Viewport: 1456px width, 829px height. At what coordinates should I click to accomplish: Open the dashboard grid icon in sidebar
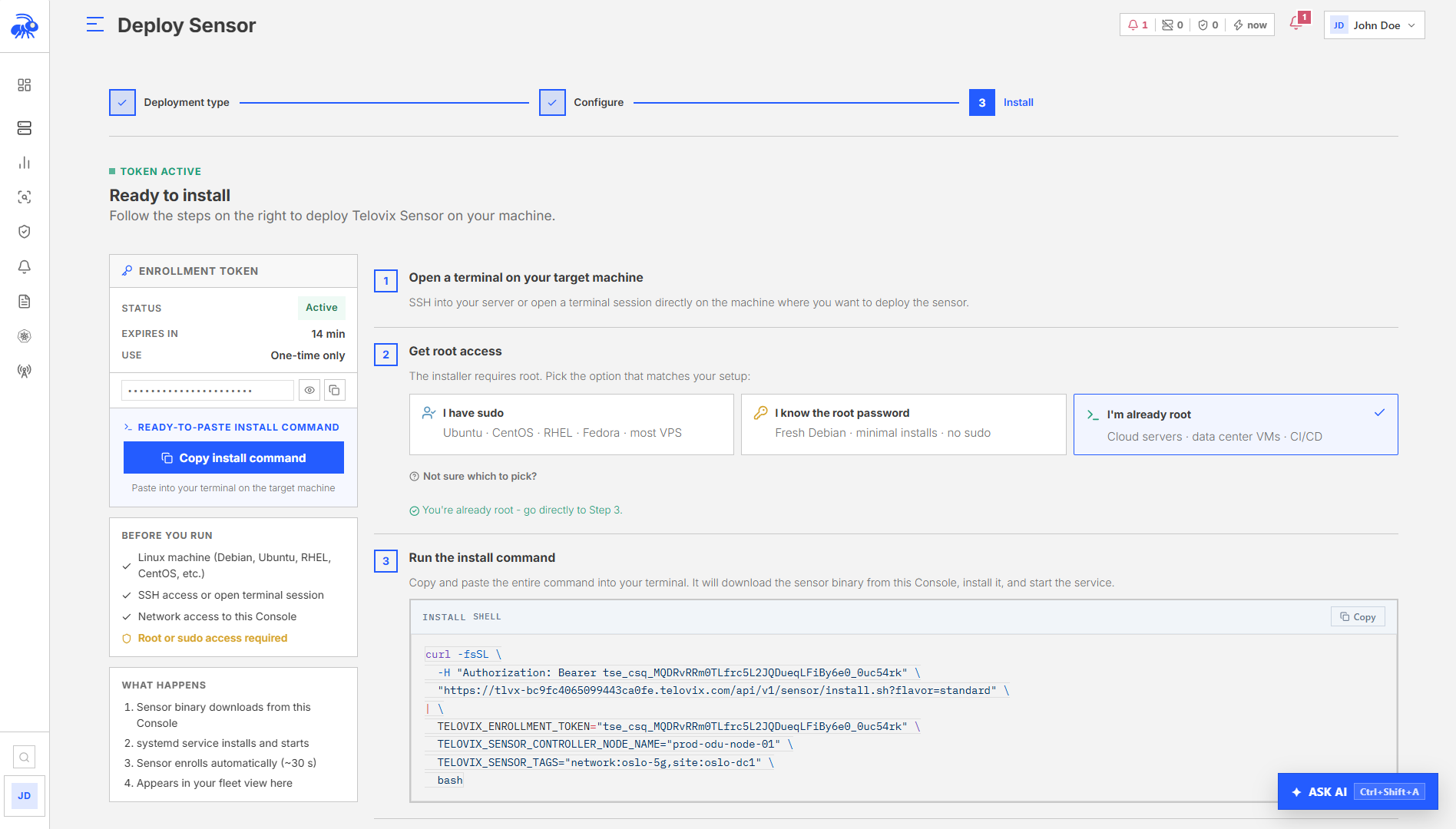click(x=25, y=84)
